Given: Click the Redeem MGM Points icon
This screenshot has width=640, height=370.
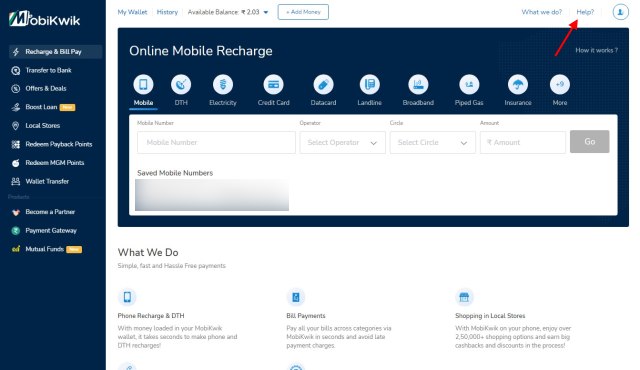Looking at the screenshot, I should [16, 163].
